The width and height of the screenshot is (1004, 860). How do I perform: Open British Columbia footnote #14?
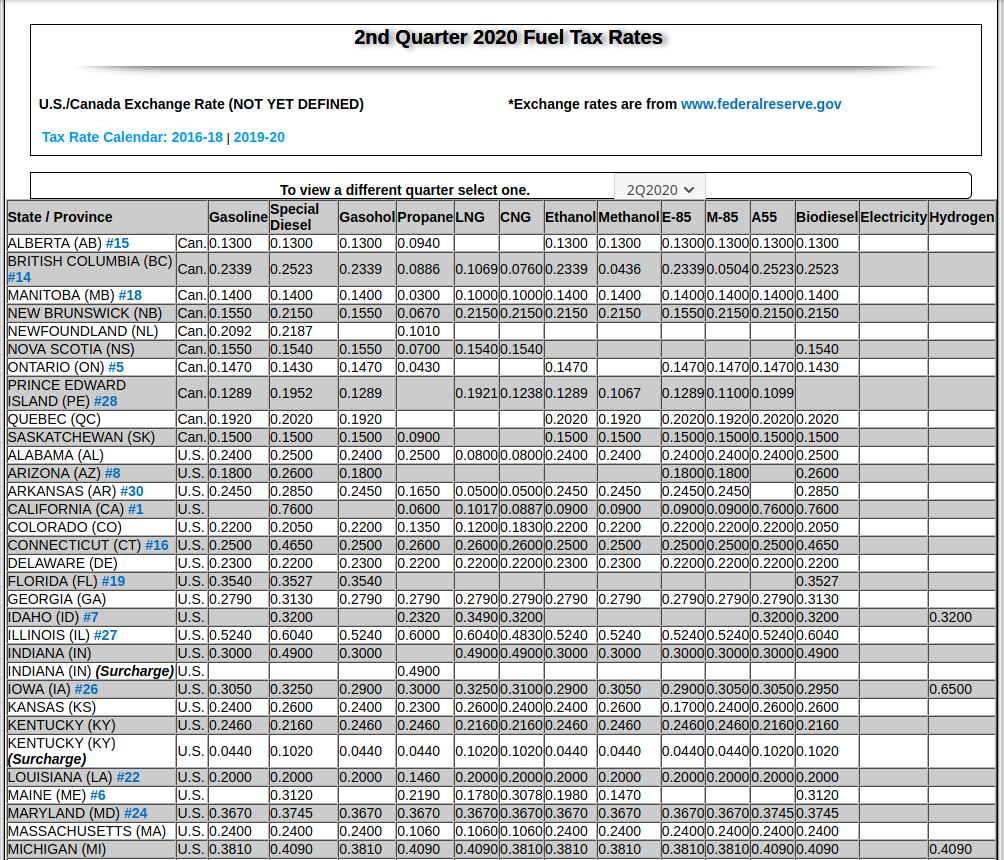[x=19, y=277]
